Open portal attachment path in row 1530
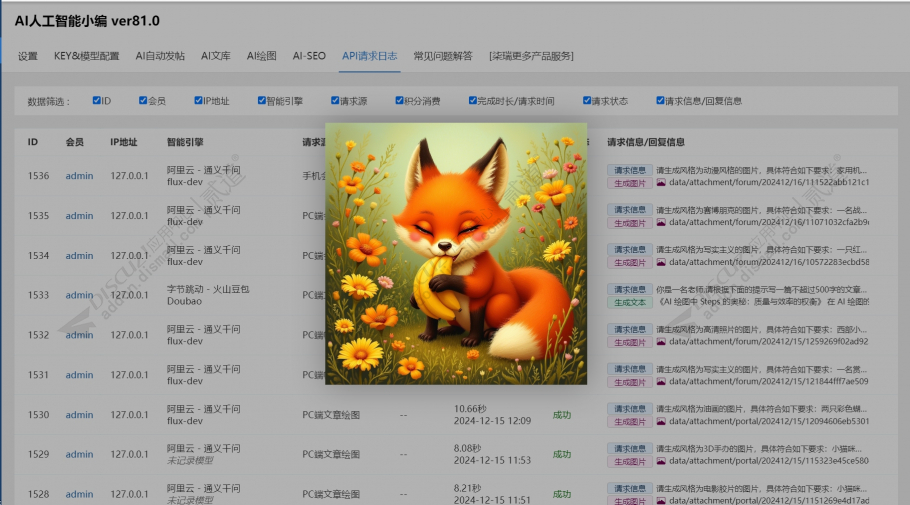The image size is (910, 505). [769, 421]
